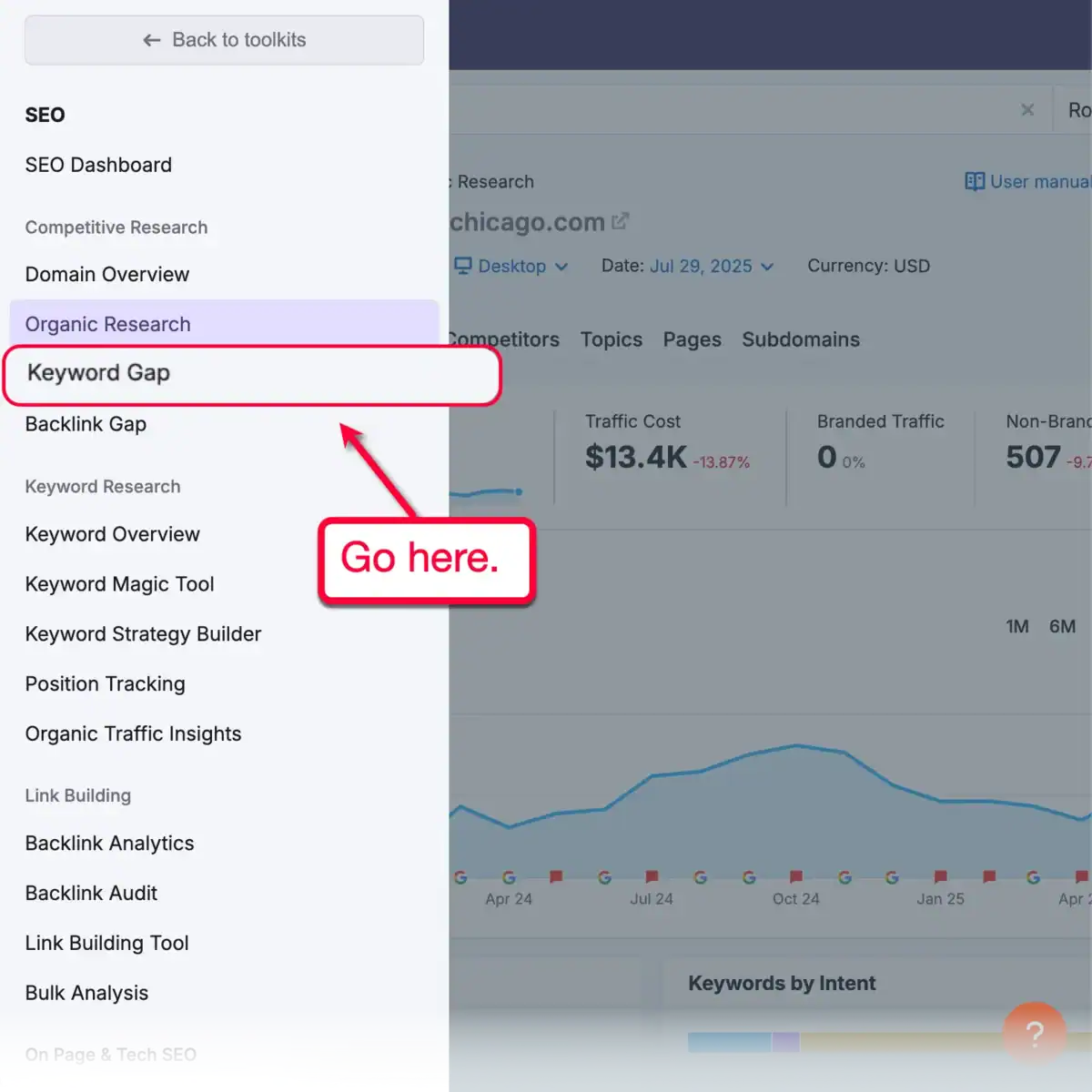This screenshot has height=1092, width=1092.
Task: Click the blue segment of Keywords by Intent bar
Action: 728,1042
